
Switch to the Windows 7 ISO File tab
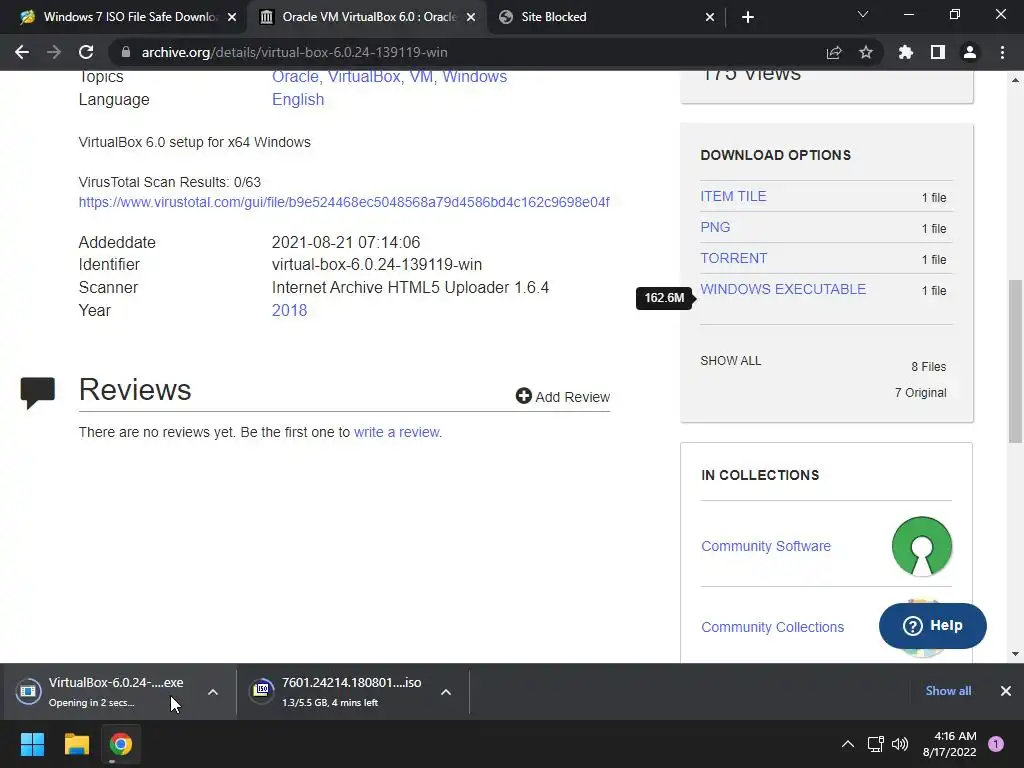[x=122, y=17]
